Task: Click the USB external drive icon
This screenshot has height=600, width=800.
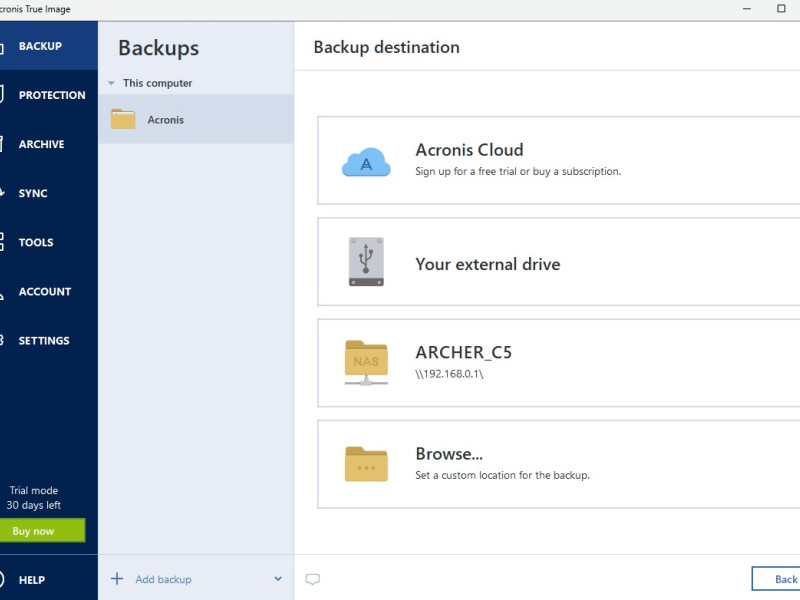Action: (x=366, y=262)
